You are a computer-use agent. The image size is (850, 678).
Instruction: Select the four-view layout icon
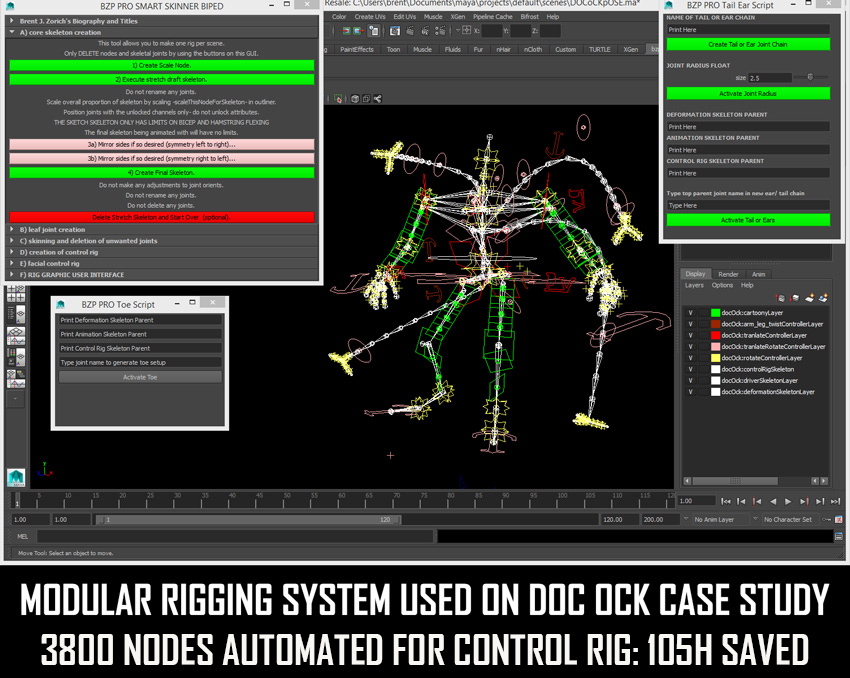click(16, 294)
